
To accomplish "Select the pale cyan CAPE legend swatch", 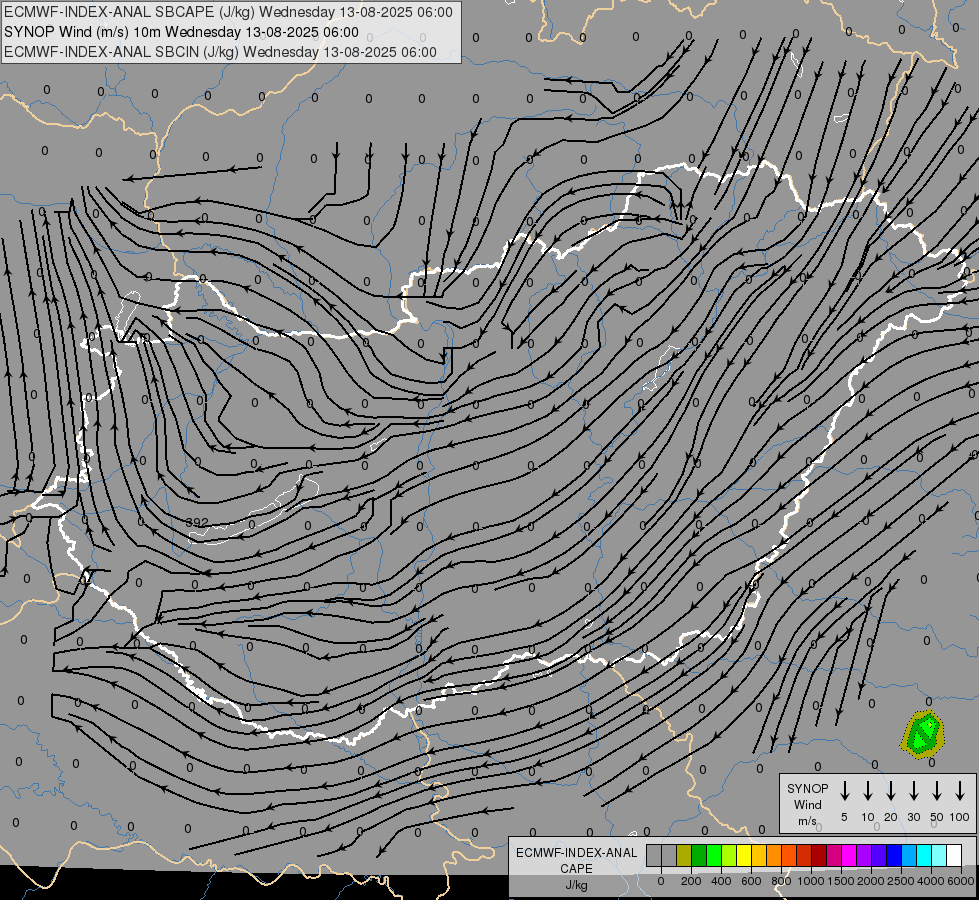I will coord(939,855).
